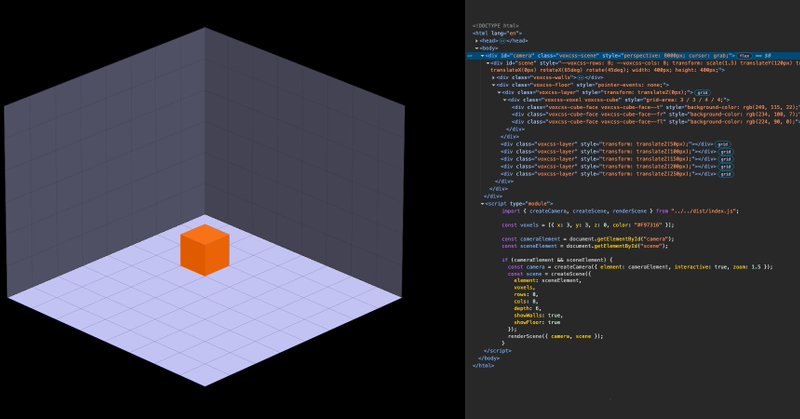Click the 'const sceneElement' code line
This screenshot has height=419, width=800.
click(x=585, y=246)
